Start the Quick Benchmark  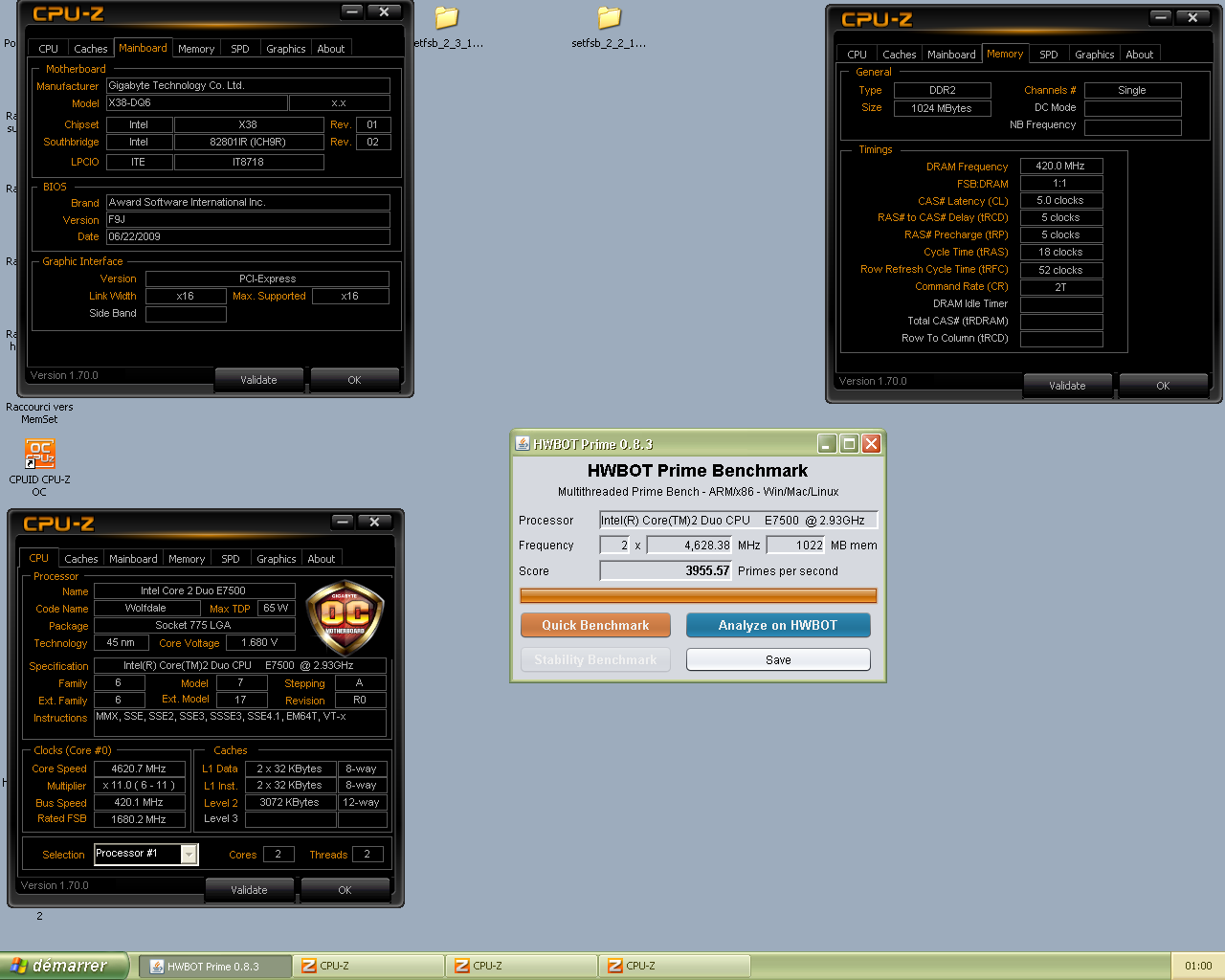click(x=595, y=625)
